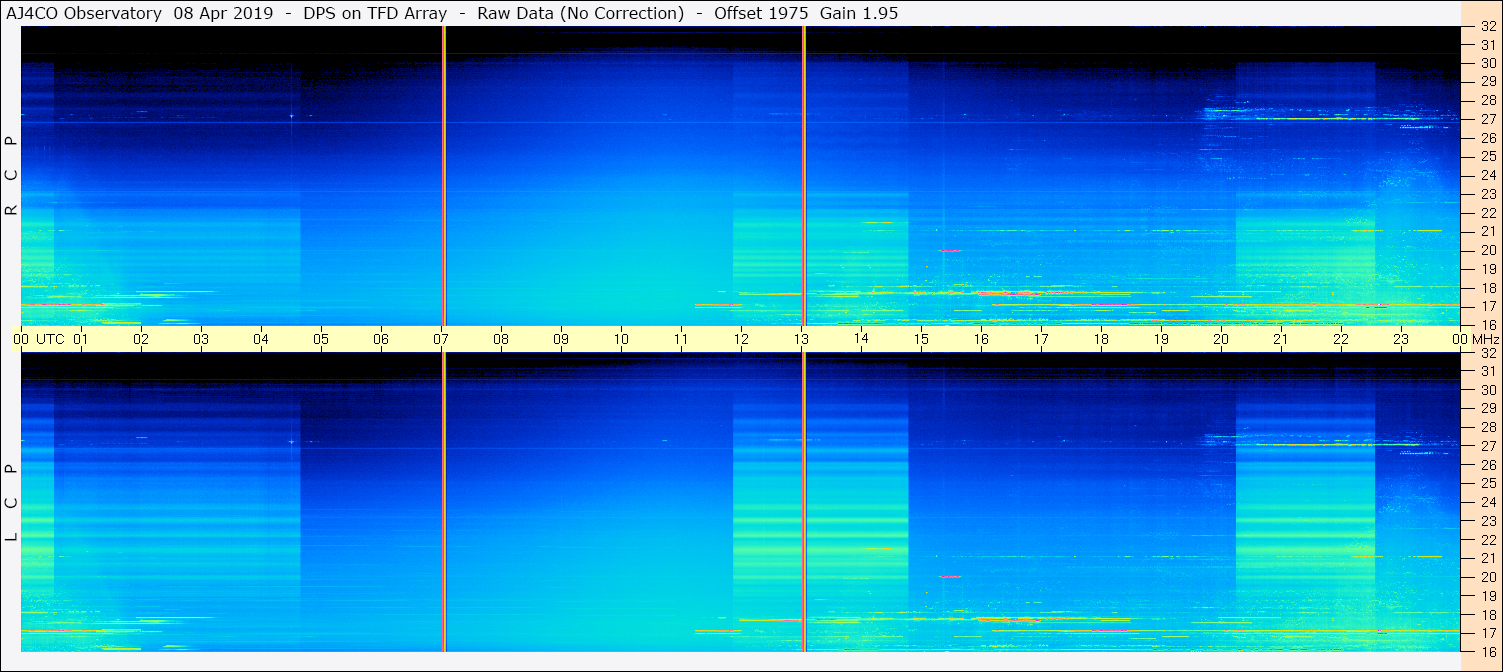
Task: Click "DPS on TFD Array" header text
Action: (x=375, y=13)
